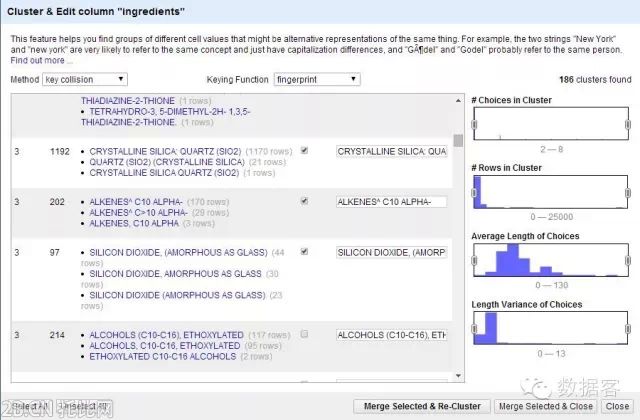
Task: Click left handle of Average Length of Choices slider
Action: 475,260
